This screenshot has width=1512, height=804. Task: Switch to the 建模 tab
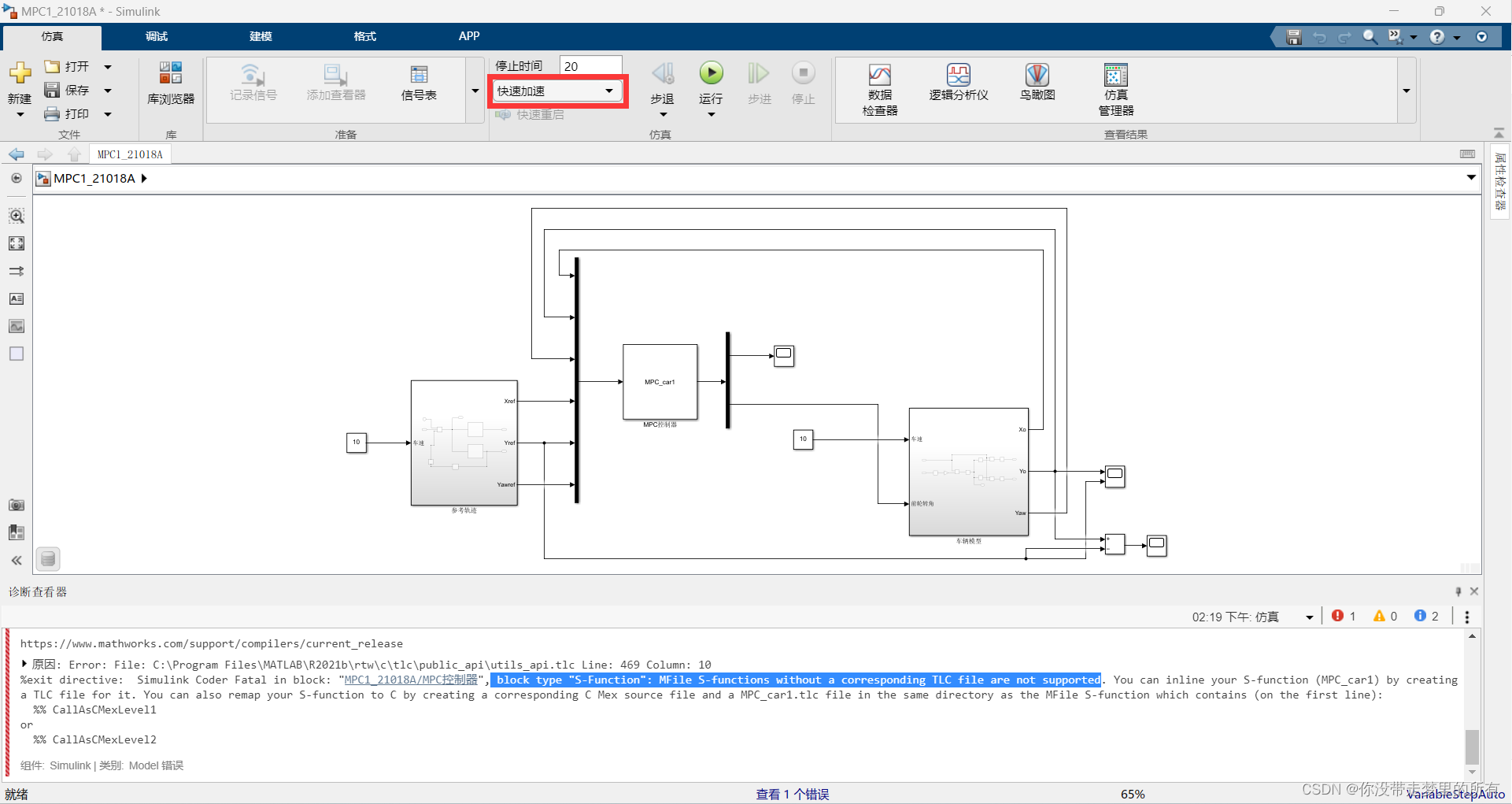(261, 36)
